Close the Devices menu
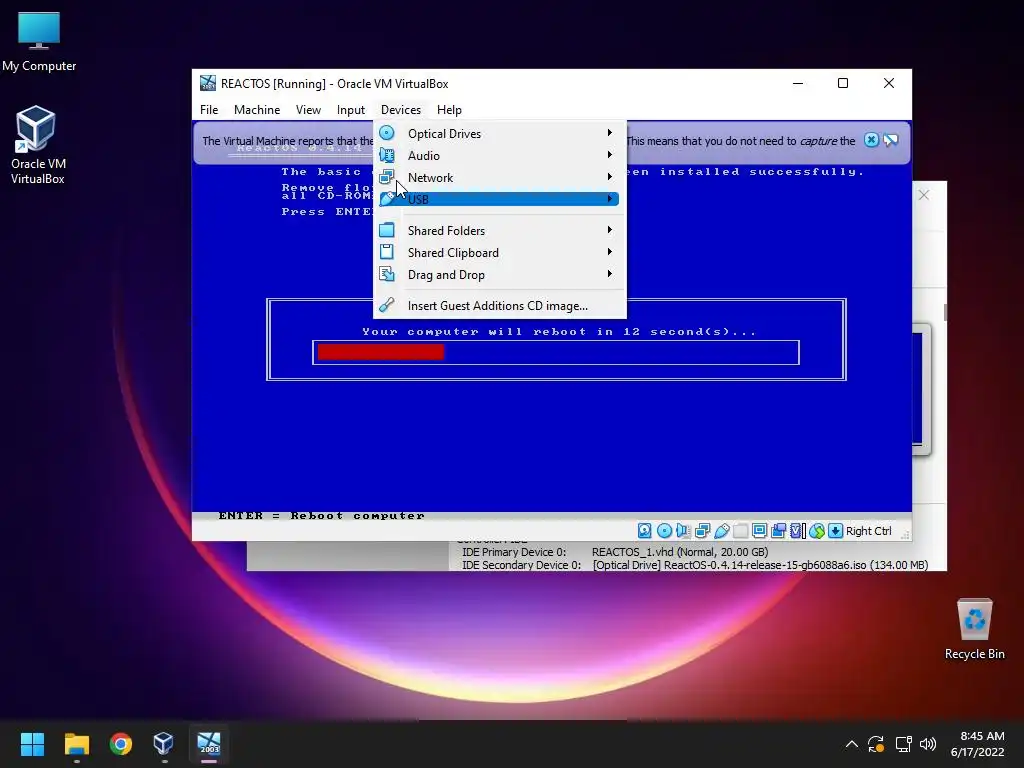This screenshot has width=1024, height=768. [x=401, y=110]
